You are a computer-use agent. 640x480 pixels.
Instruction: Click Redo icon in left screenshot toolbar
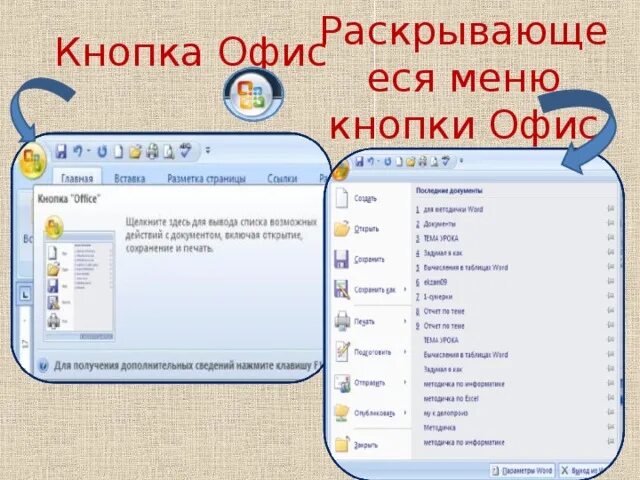pyautogui.click(x=102, y=152)
